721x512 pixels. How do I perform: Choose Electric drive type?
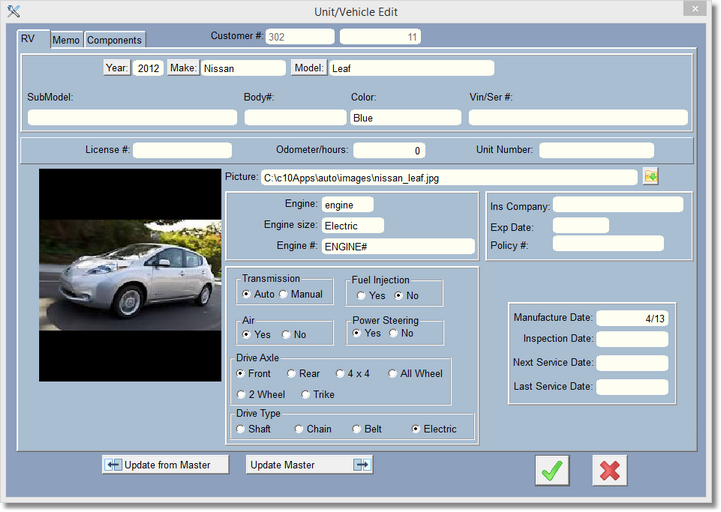[x=416, y=429]
